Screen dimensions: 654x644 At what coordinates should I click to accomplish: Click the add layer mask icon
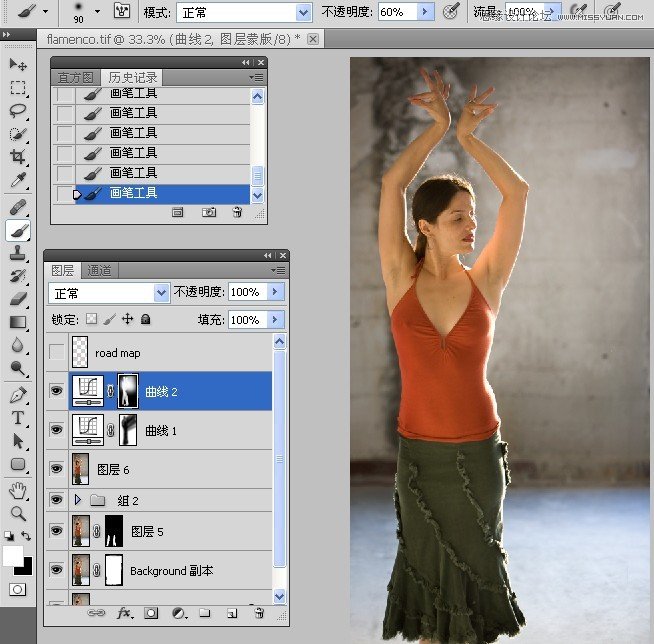(152, 612)
